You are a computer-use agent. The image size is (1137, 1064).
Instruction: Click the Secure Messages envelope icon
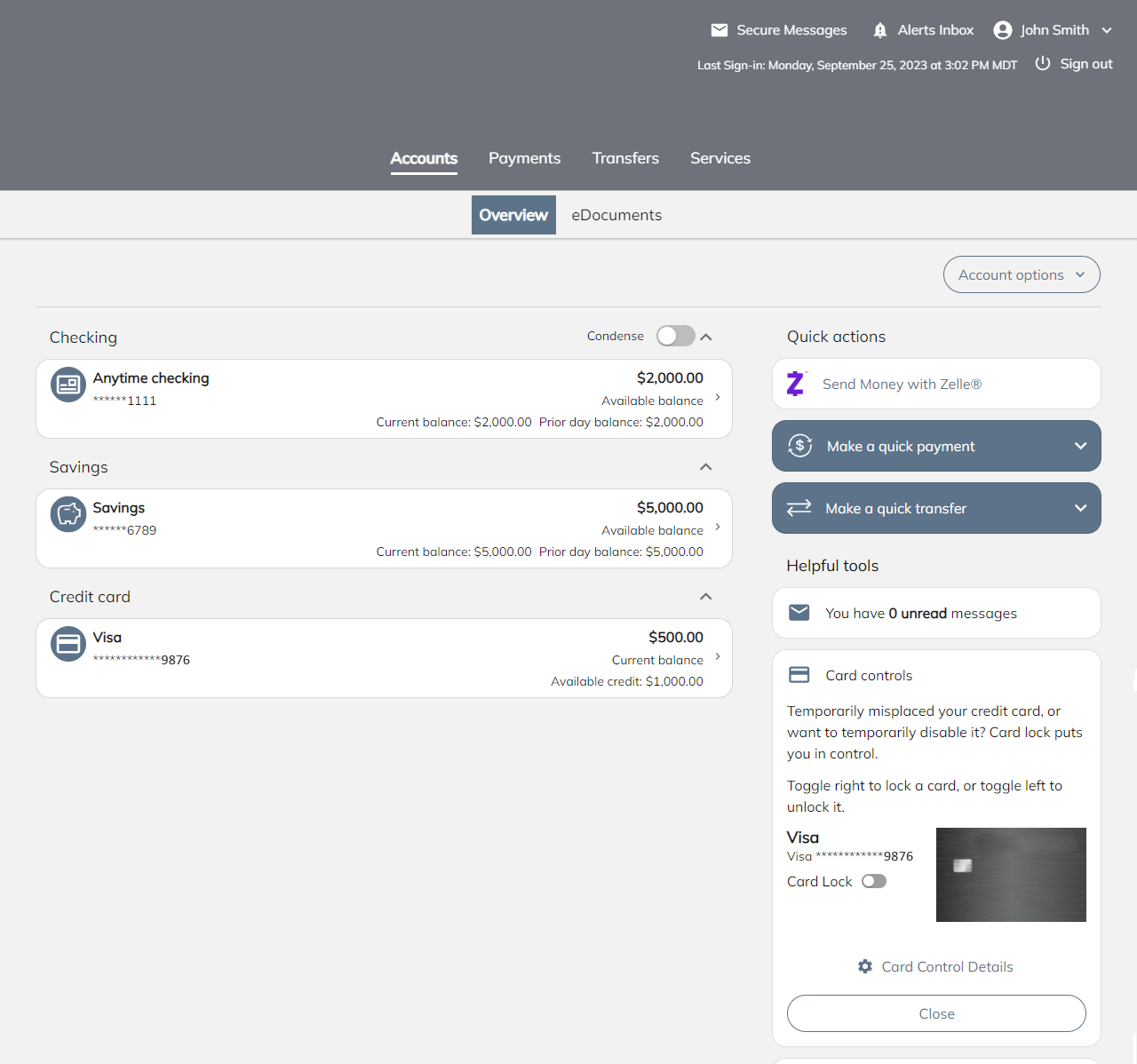coord(720,30)
